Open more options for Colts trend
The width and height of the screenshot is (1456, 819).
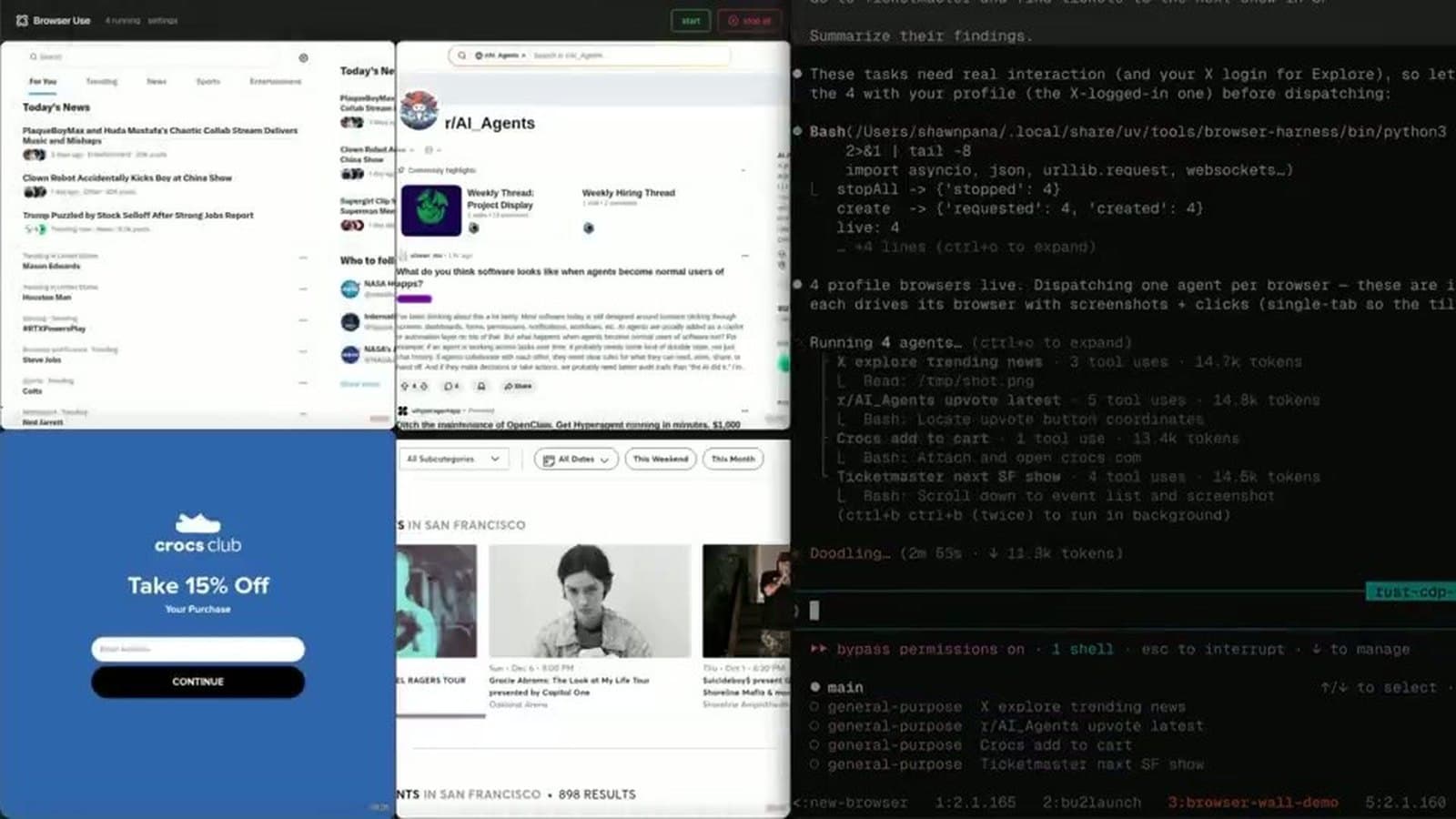click(303, 382)
